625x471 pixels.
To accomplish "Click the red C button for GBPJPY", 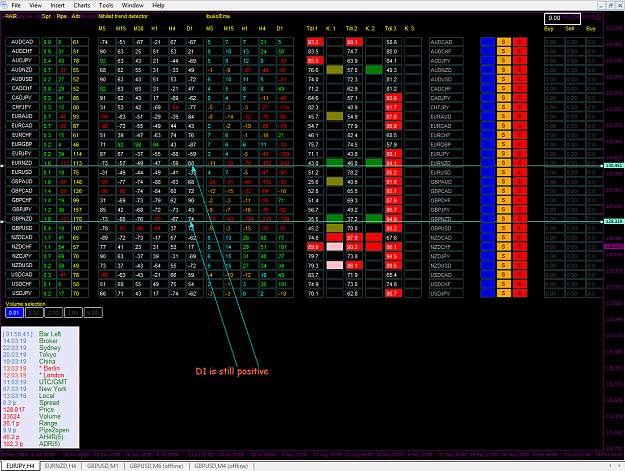I will click(x=520, y=210).
